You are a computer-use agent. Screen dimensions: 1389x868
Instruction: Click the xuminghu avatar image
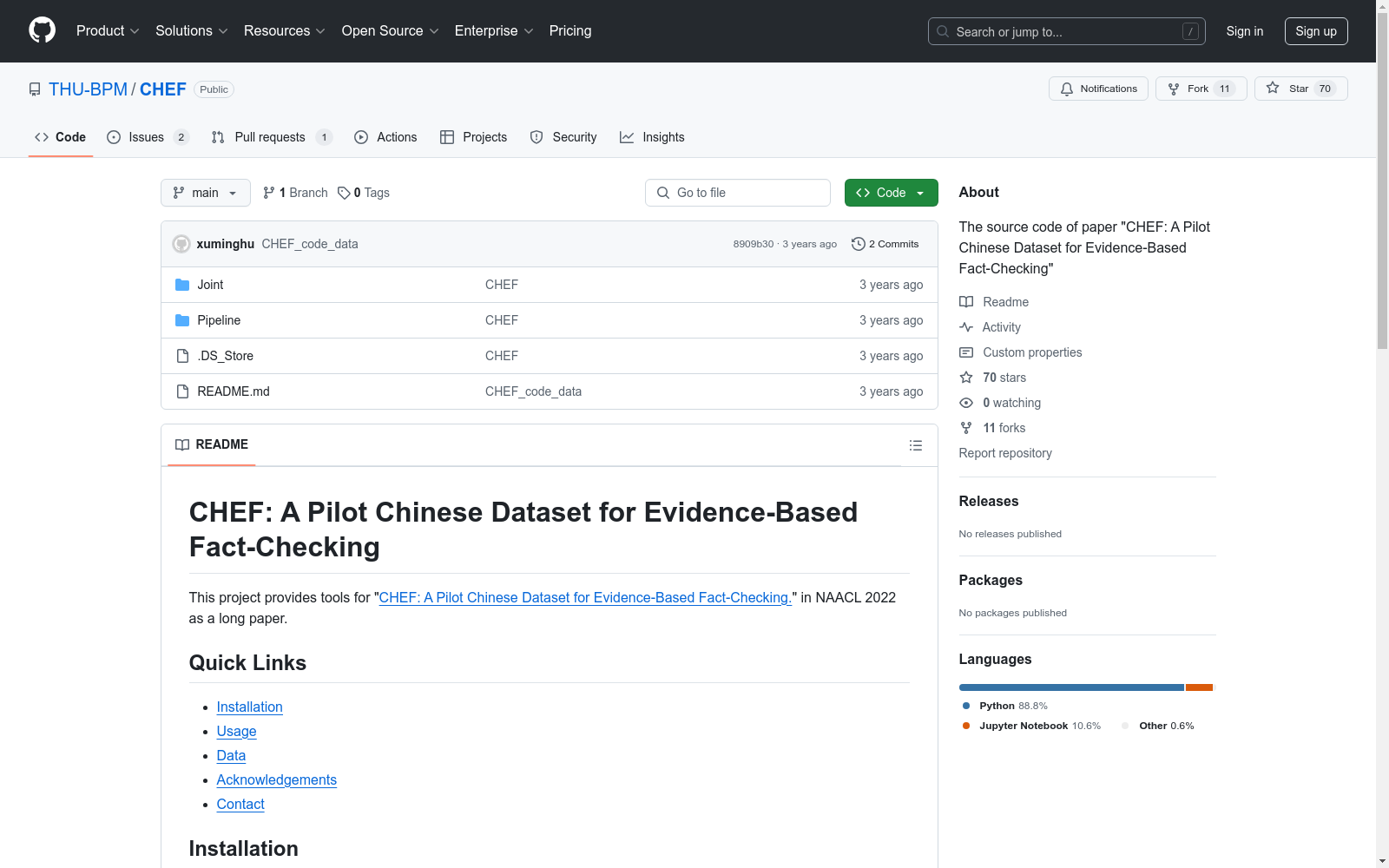181,244
